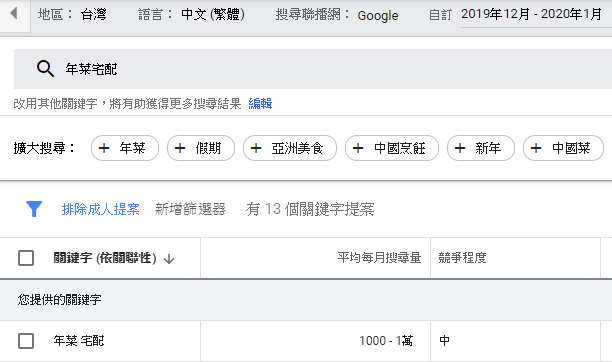This screenshot has width=612, height=362.
Task: Click the 有 13 個關鍵字提案 count text
Action: click(310, 209)
